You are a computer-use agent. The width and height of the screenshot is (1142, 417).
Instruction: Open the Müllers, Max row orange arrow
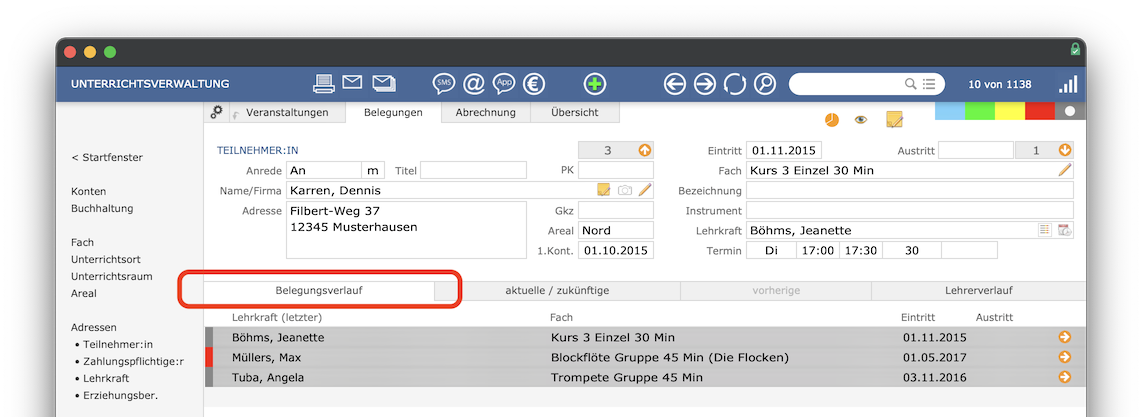click(1065, 357)
